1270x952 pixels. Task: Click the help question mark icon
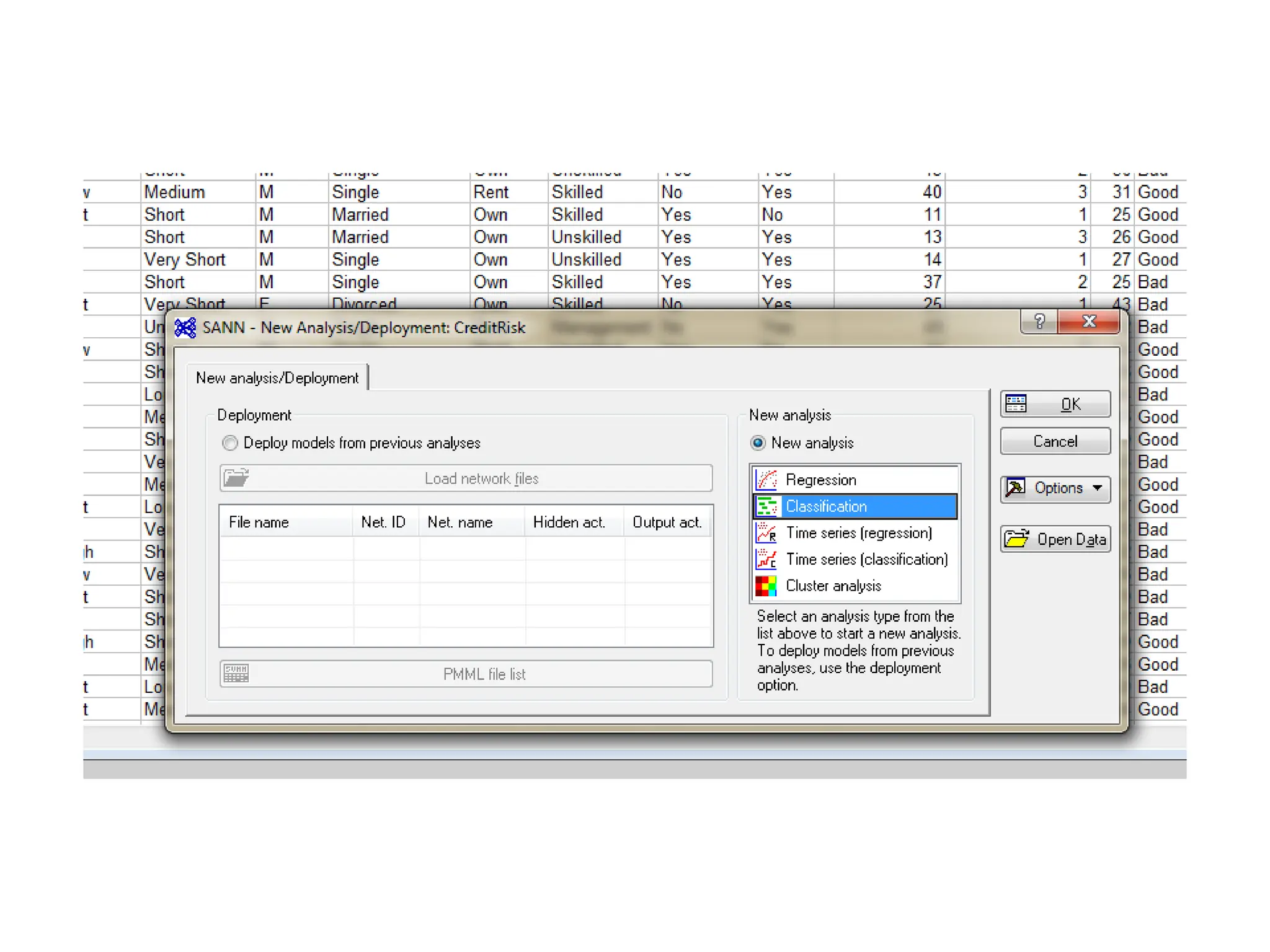[1039, 322]
